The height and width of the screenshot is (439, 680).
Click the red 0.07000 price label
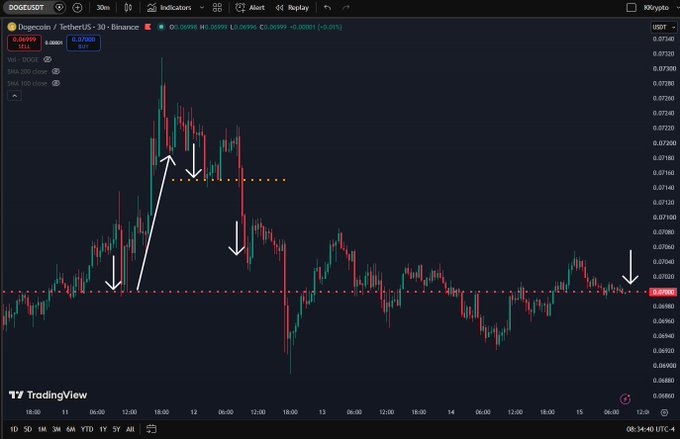663,292
